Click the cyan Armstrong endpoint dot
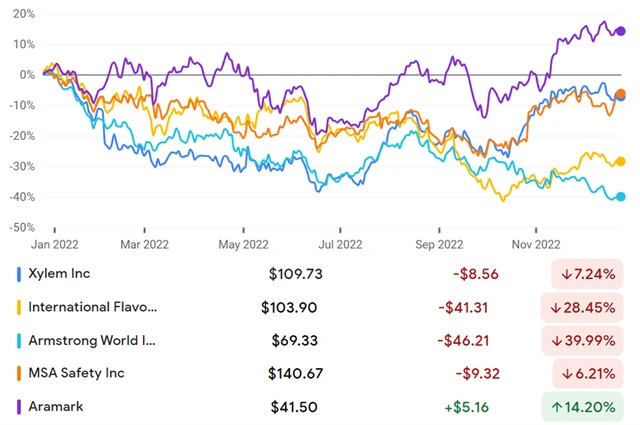Viewport: 640px width, 425px height. tap(621, 196)
